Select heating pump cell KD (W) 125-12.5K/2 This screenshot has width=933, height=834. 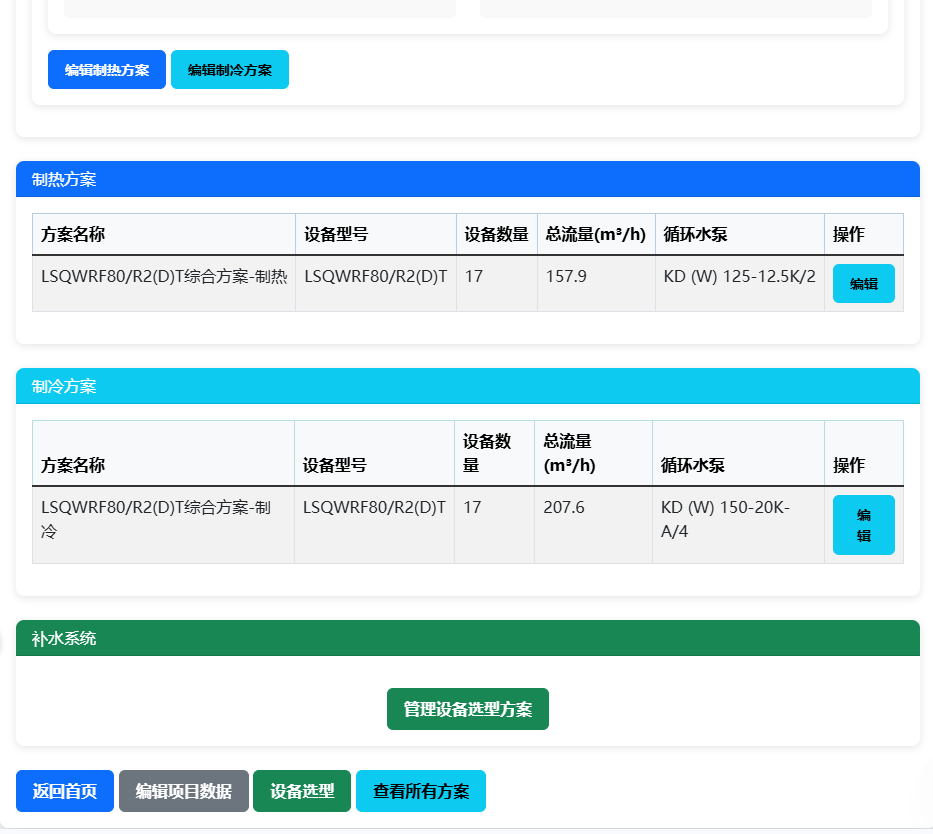[x=740, y=277]
